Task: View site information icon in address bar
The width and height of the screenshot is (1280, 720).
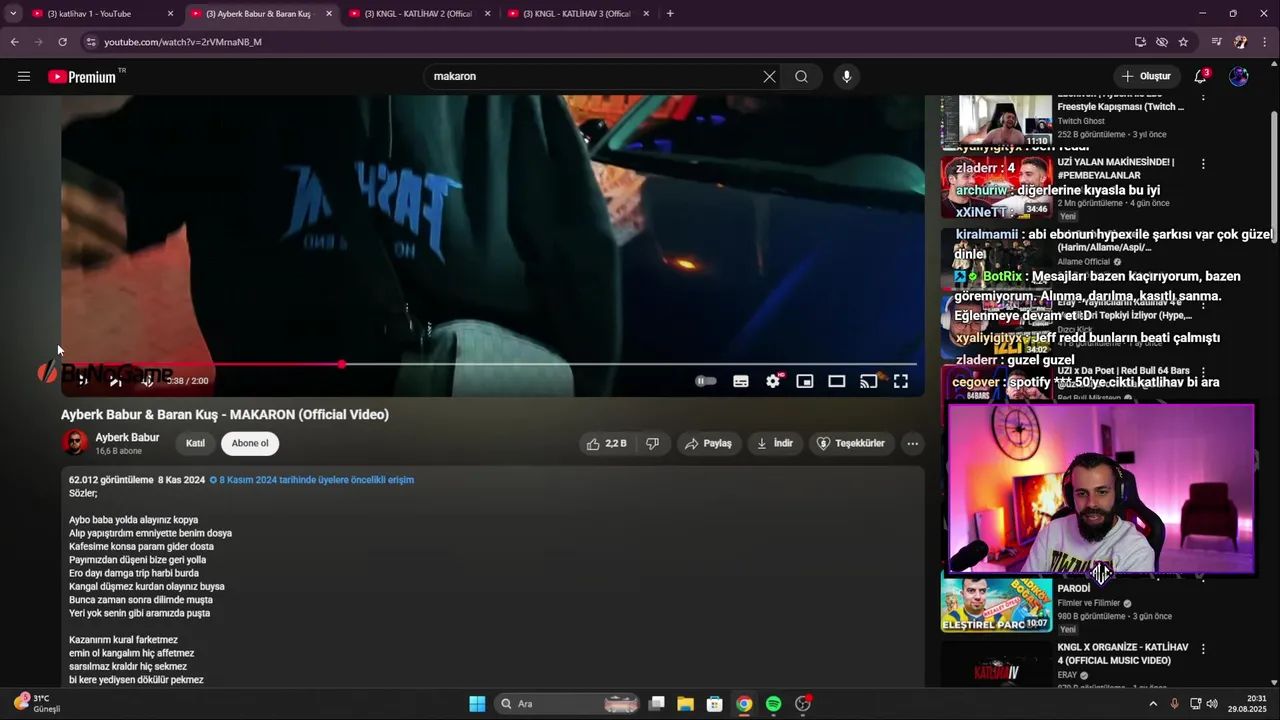Action: click(x=91, y=42)
